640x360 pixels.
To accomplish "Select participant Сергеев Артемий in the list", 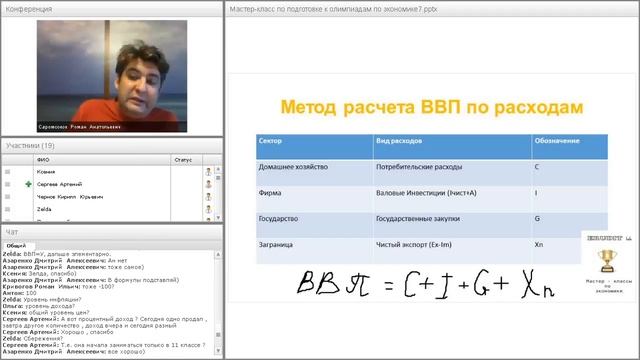I will (x=60, y=184).
